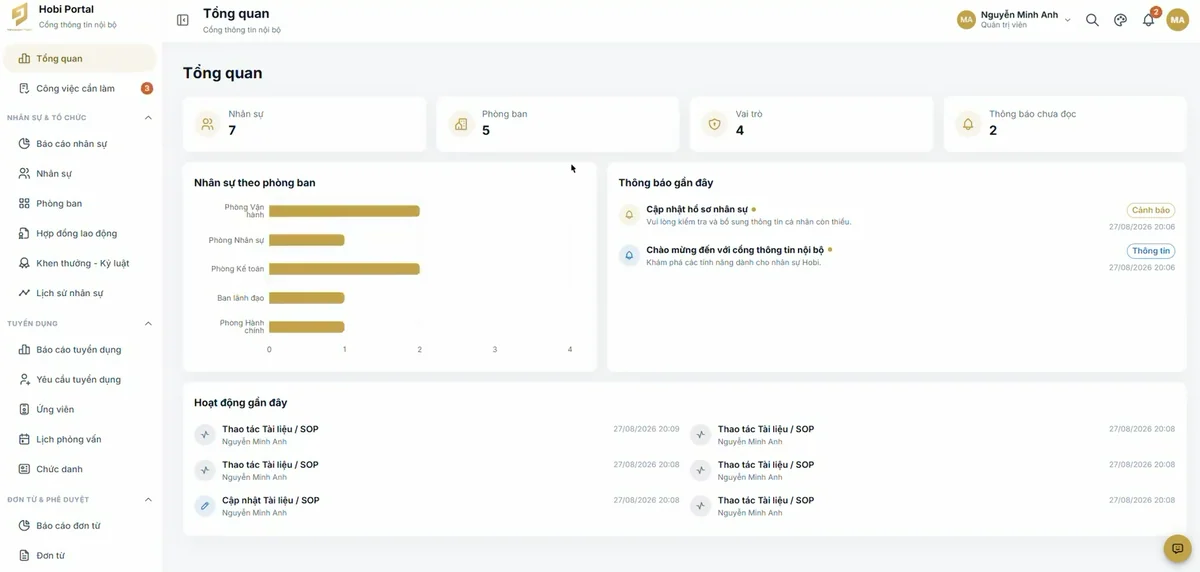Click the Vai trò count 4
The image size is (1200, 572).
[740, 130]
